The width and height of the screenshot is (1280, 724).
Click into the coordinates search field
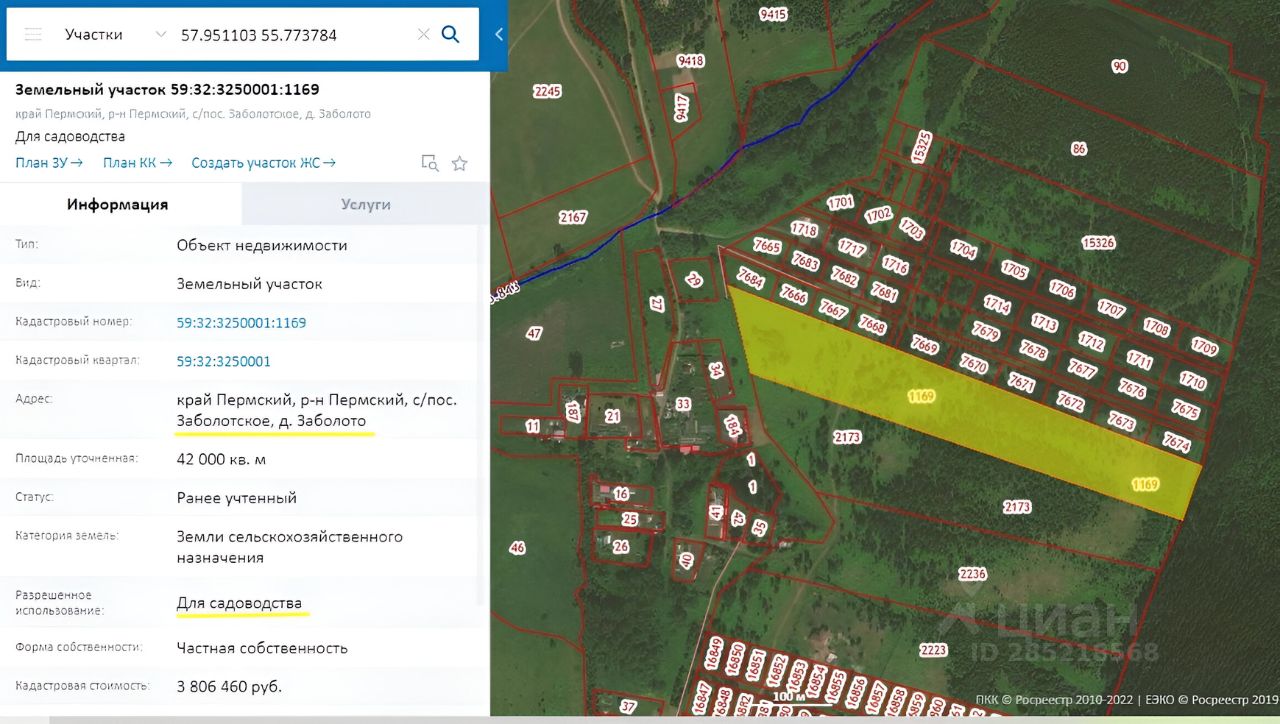point(290,34)
